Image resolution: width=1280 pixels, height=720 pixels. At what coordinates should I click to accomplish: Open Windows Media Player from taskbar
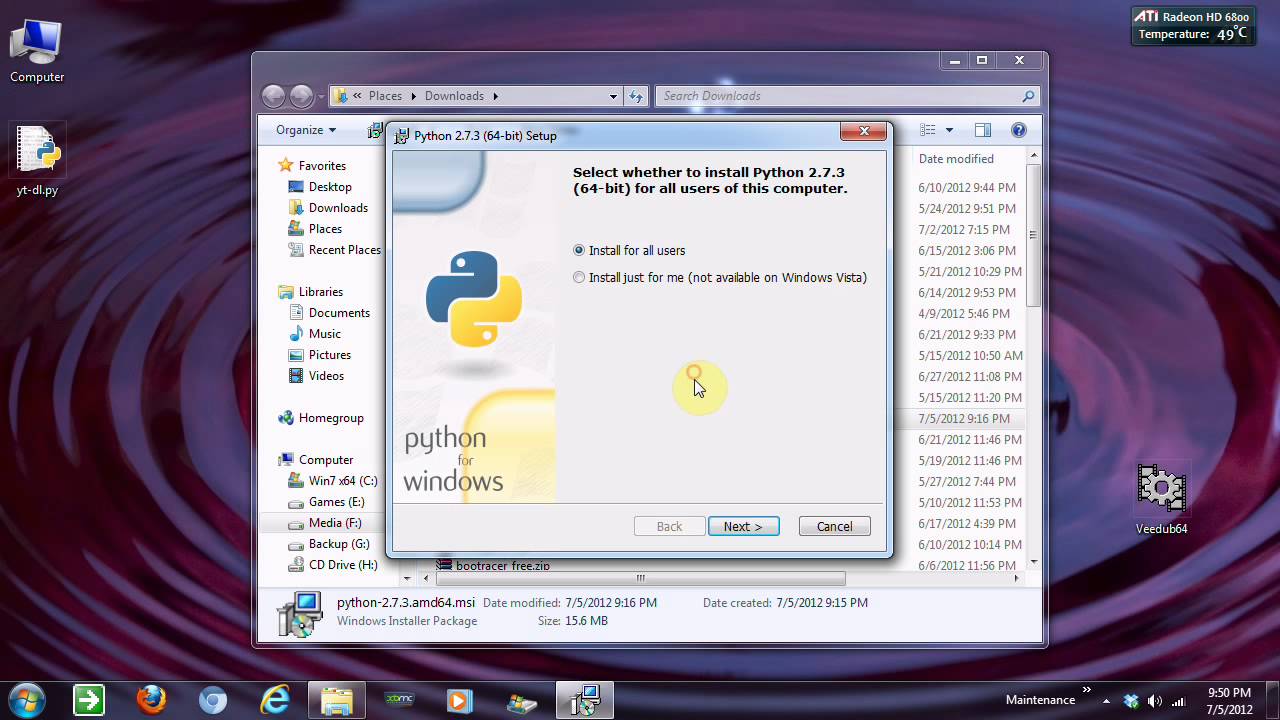pyautogui.click(x=460, y=699)
